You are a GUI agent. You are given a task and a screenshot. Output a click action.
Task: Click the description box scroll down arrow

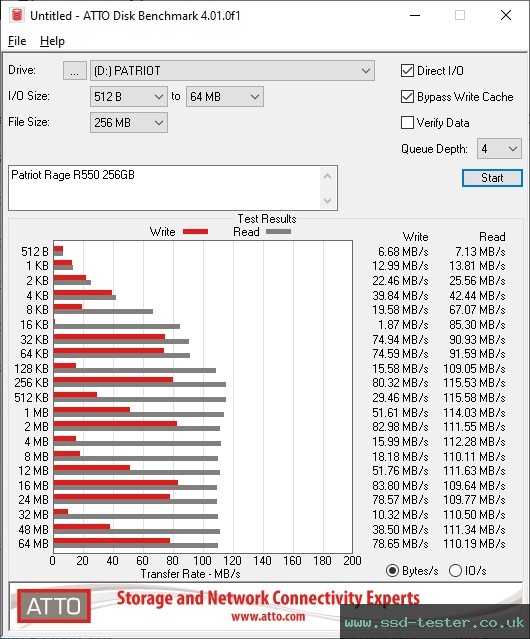[x=328, y=201]
